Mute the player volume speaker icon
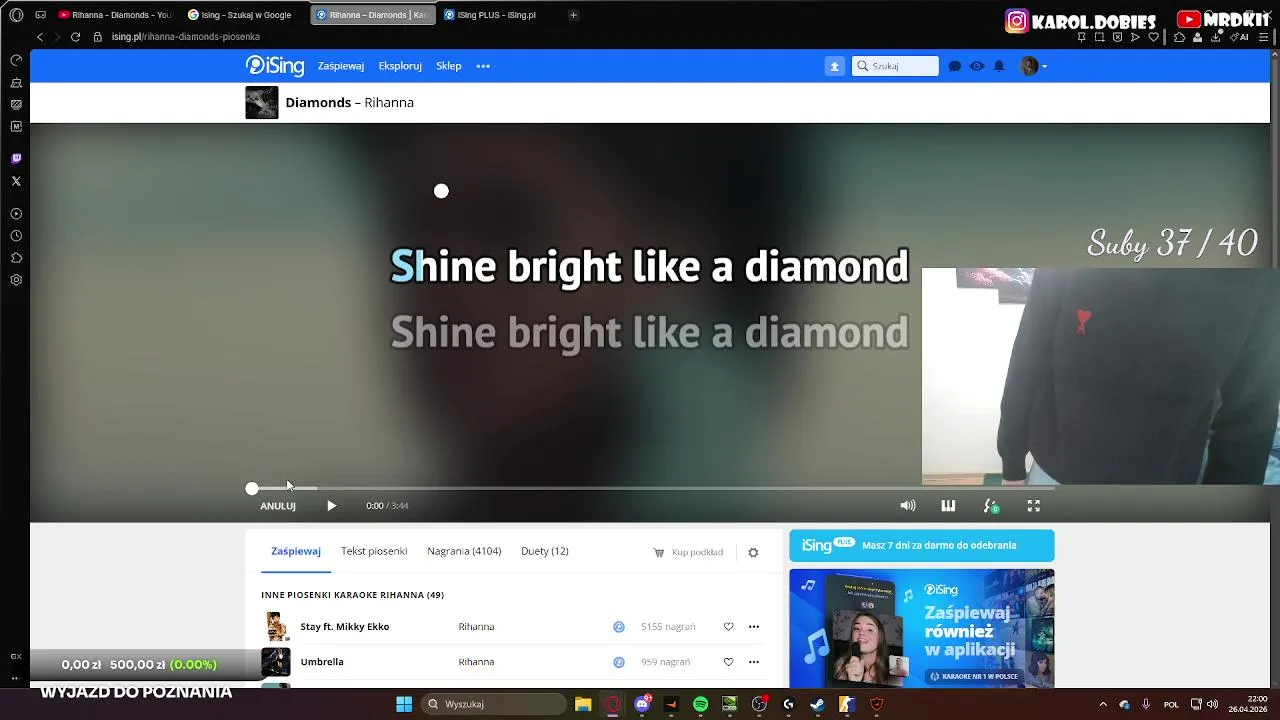 click(908, 506)
